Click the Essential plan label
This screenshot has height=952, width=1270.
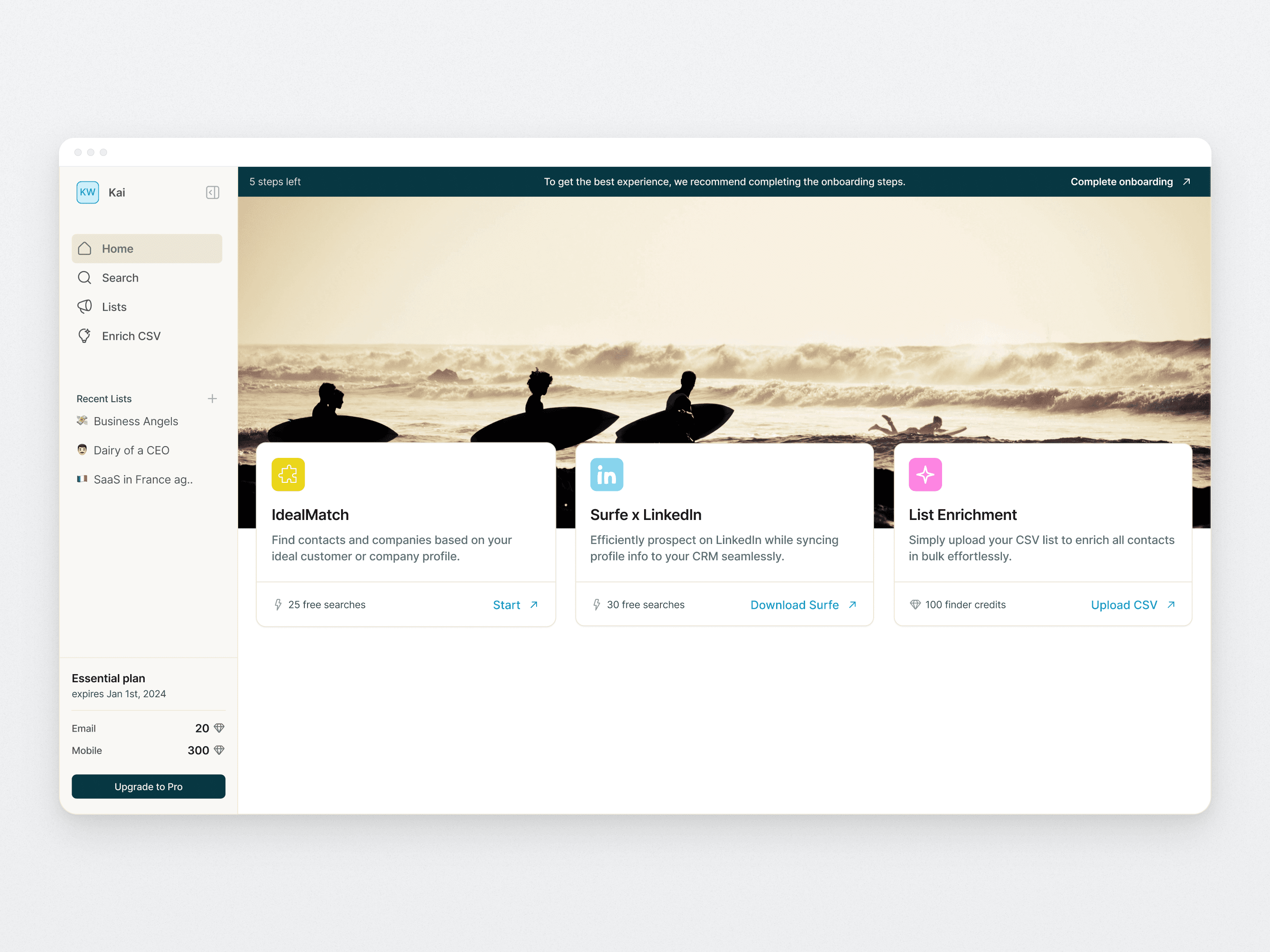click(x=108, y=678)
